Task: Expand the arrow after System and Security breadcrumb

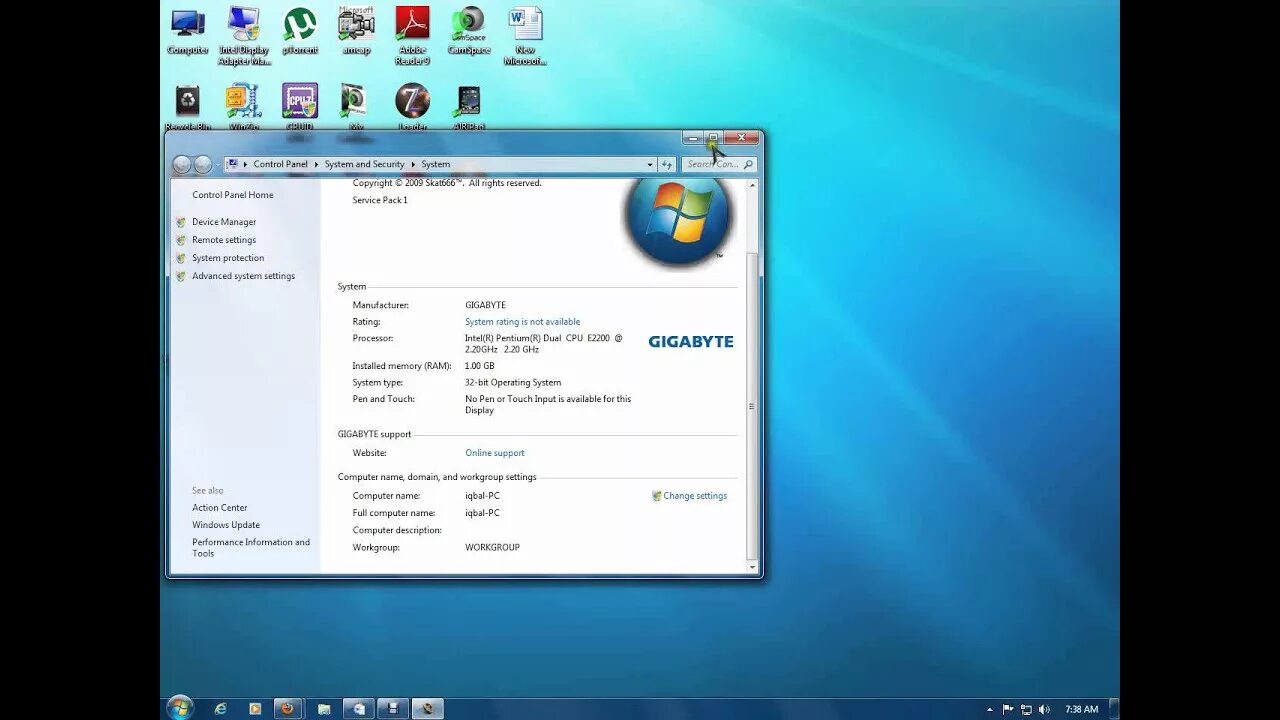Action: click(413, 164)
